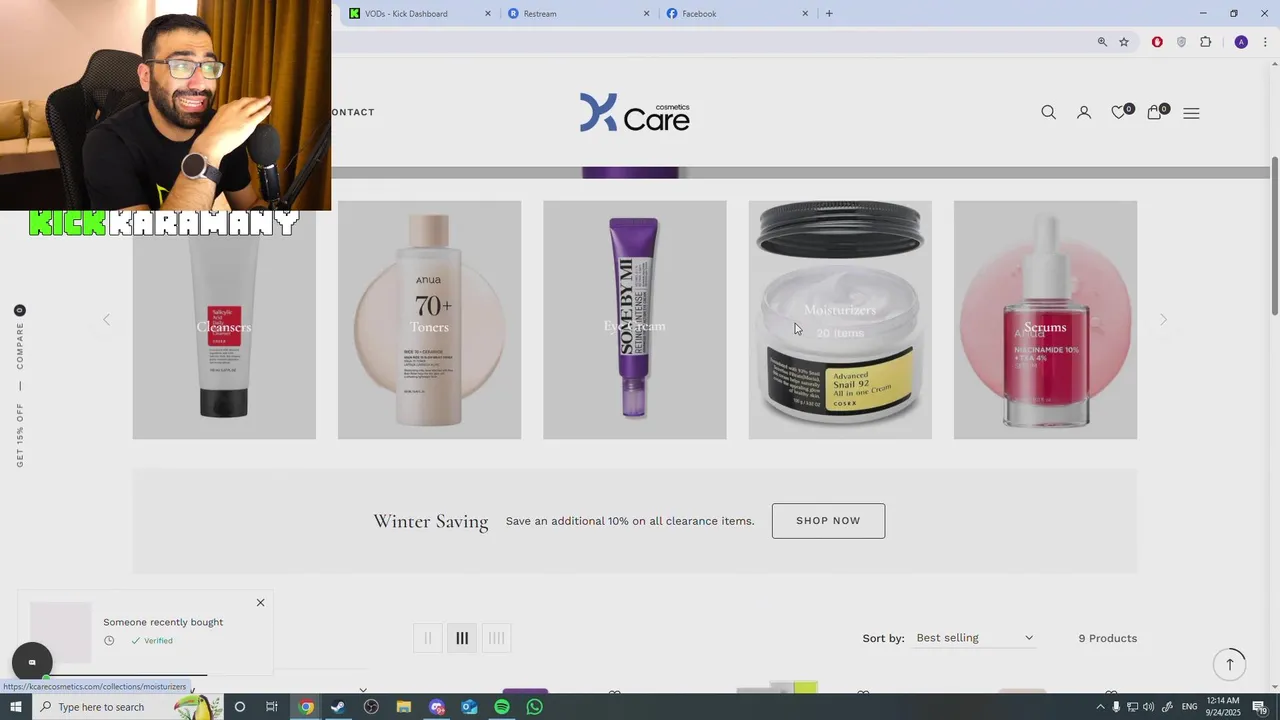
Task: Open the notification center icon
Action: [x=1260, y=707]
